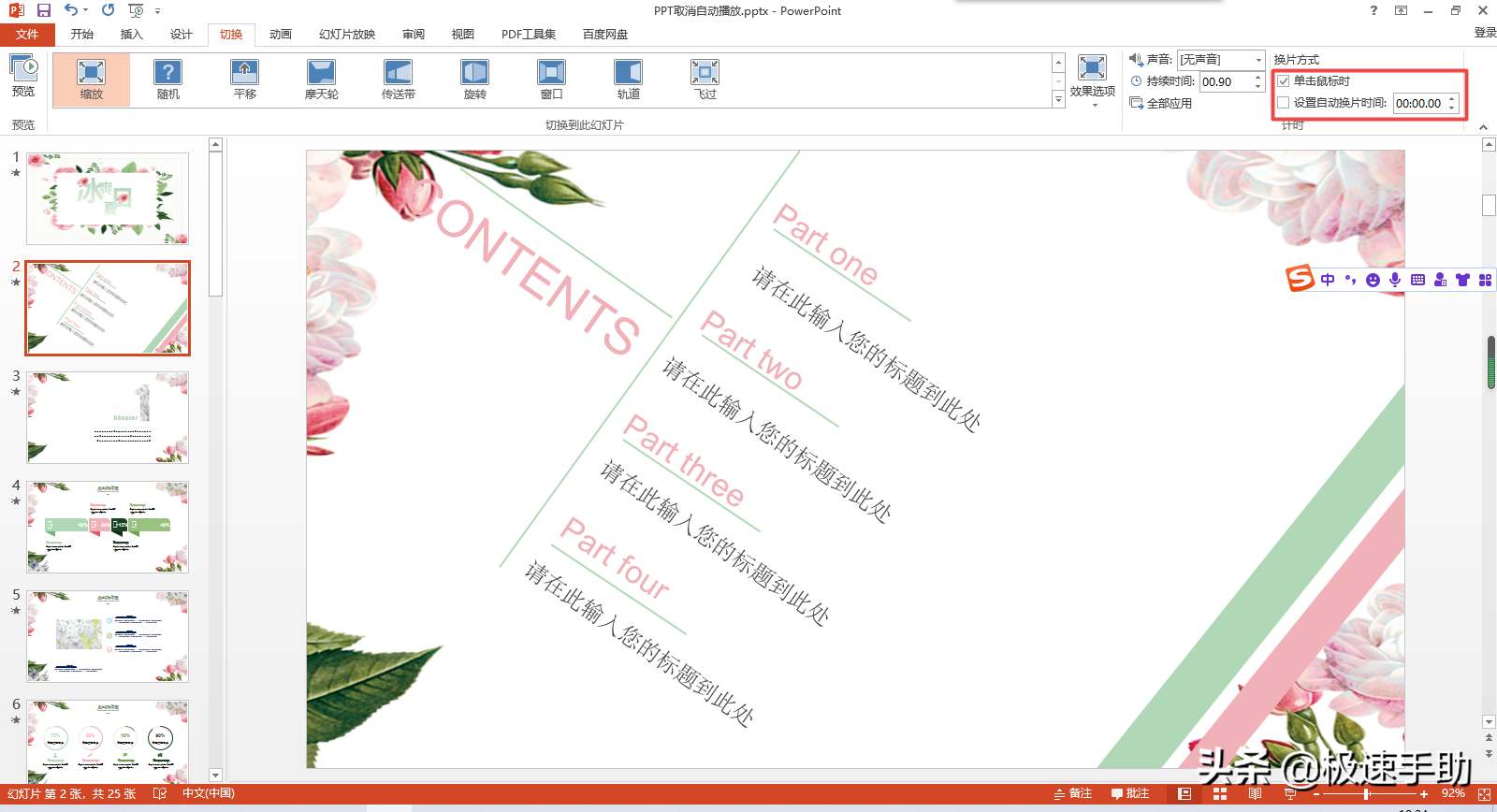Apply the 窗口 window transition
Image resolution: width=1497 pixels, height=812 pixels.
[x=552, y=80]
